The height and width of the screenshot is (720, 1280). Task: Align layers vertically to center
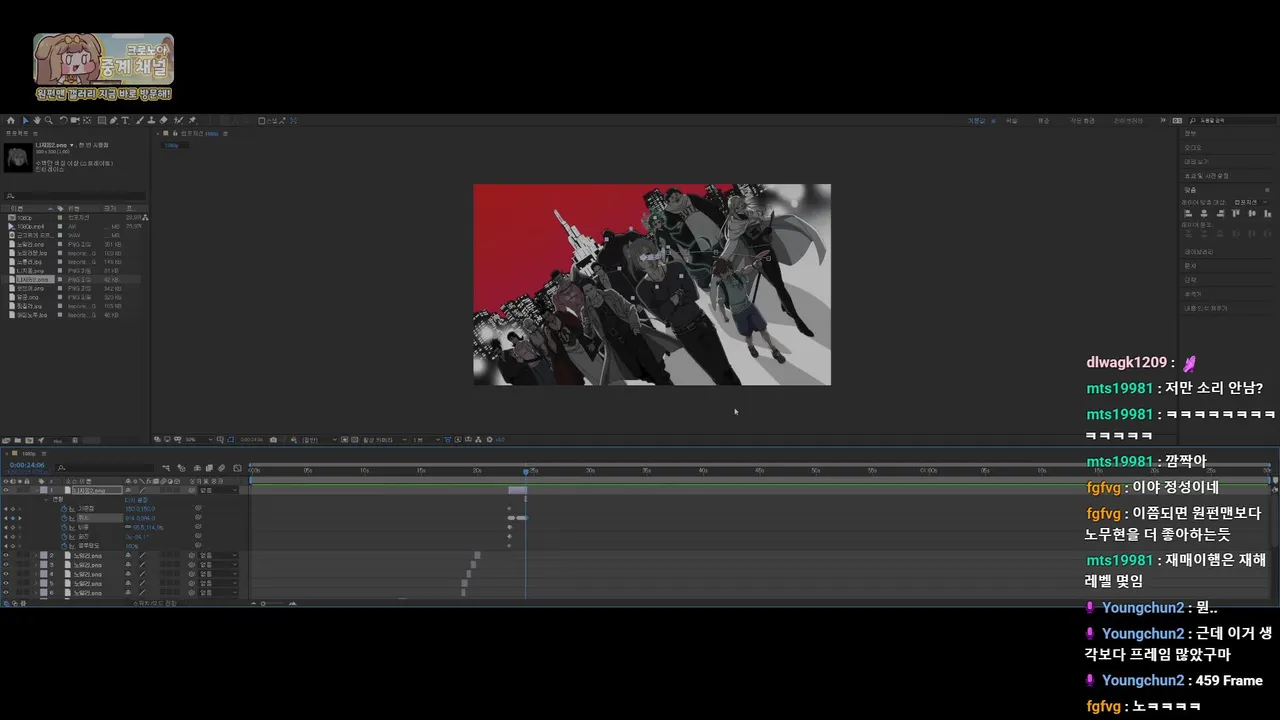pyautogui.click(x=1251, y=213)
